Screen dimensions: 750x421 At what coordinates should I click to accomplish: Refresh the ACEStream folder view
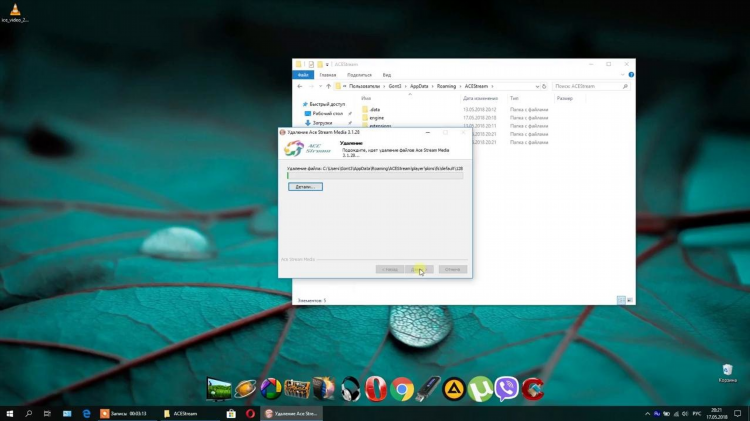544,87
